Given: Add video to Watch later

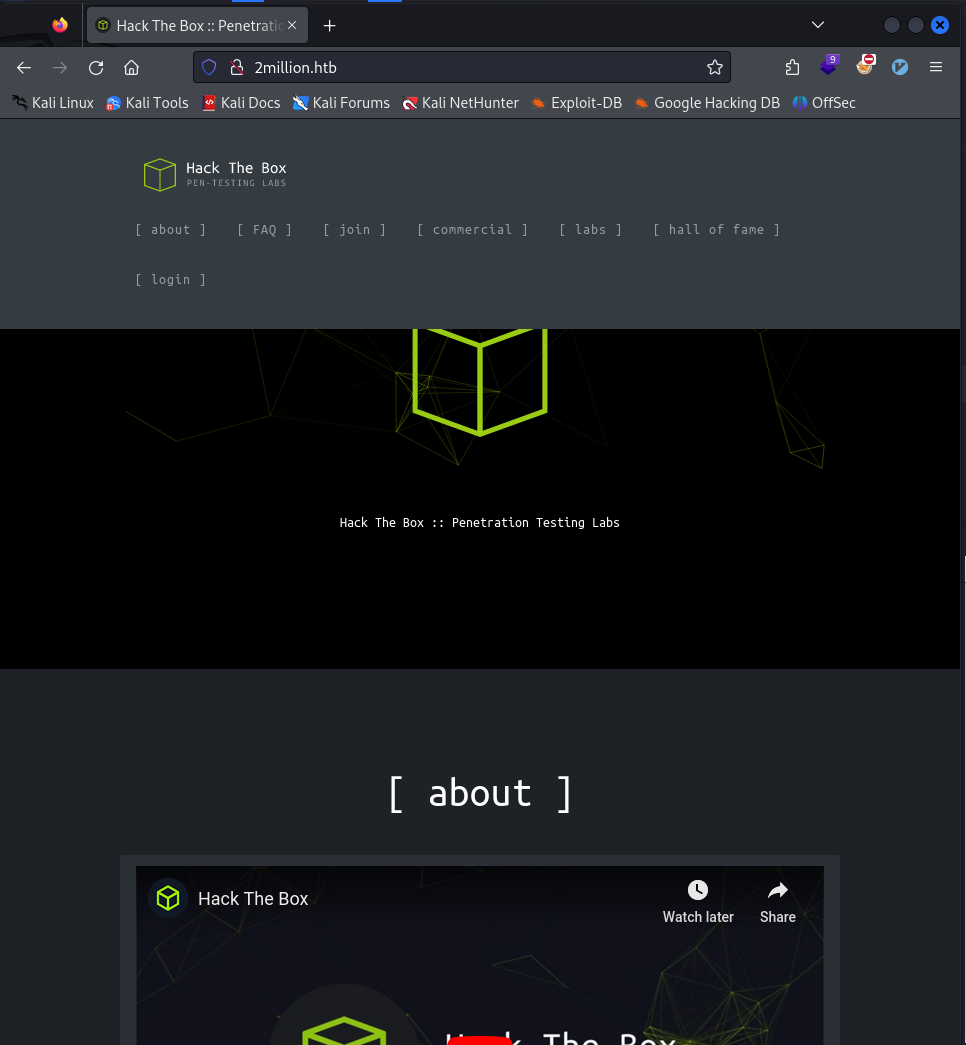Looking at the screenshot, I should tap(698, 902).
